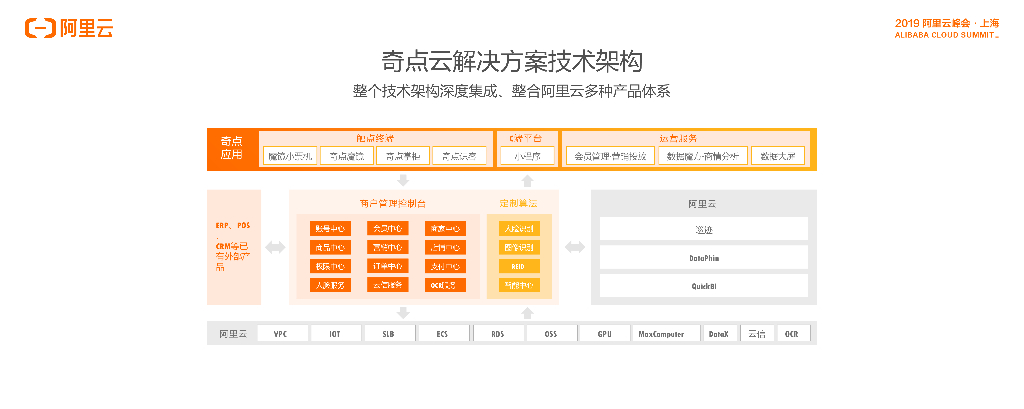Click the 人脸识别 algorithm box

pos(520,229)
